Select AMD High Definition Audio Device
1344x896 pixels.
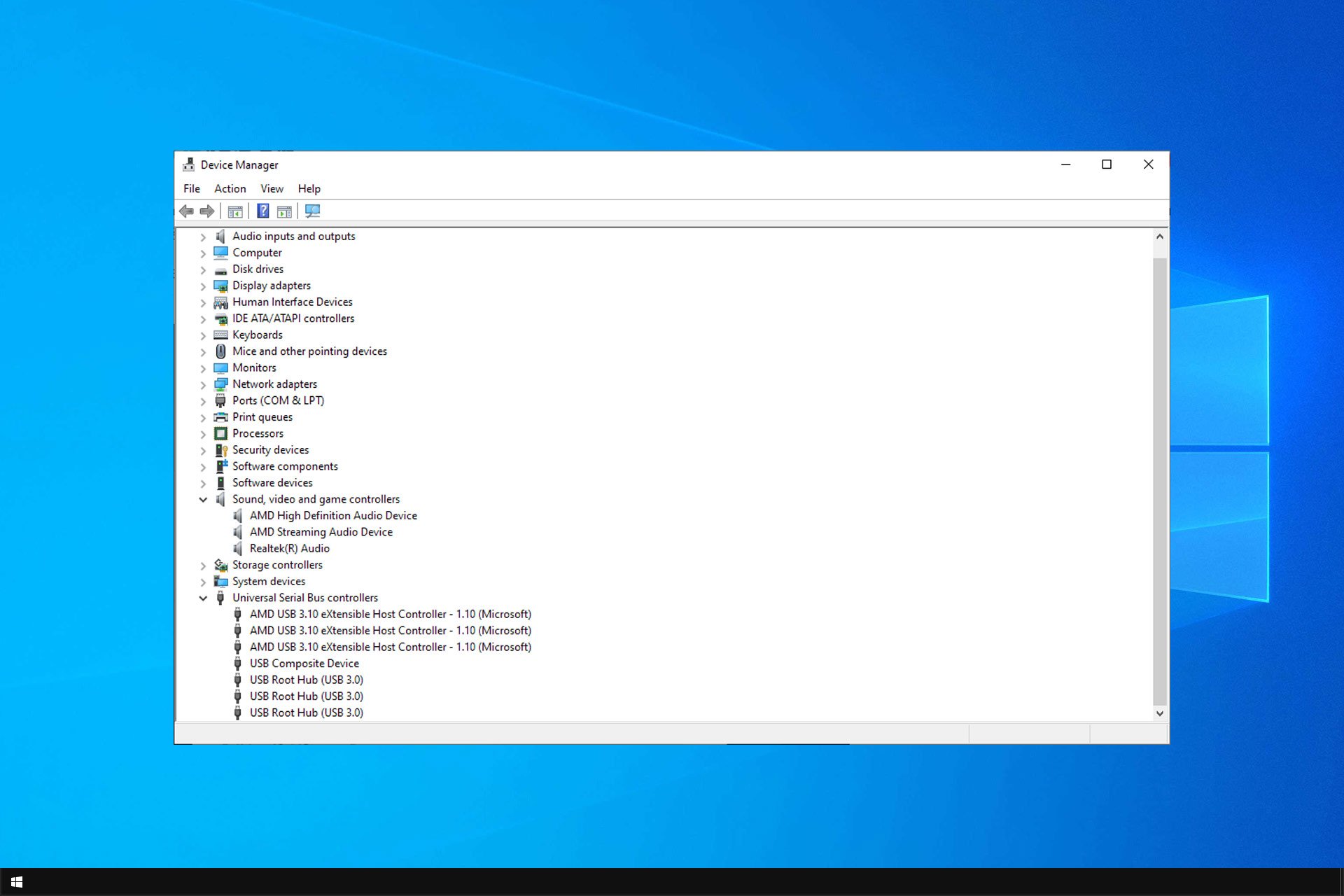pos(333,515)
